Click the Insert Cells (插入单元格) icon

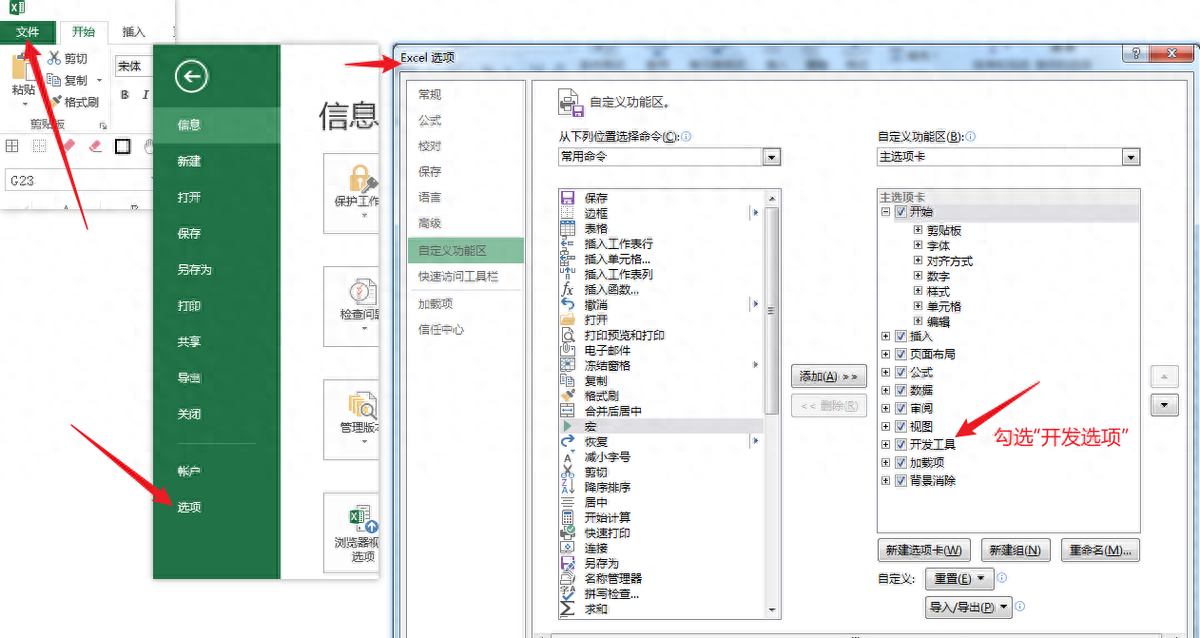[x=567, y=259]
